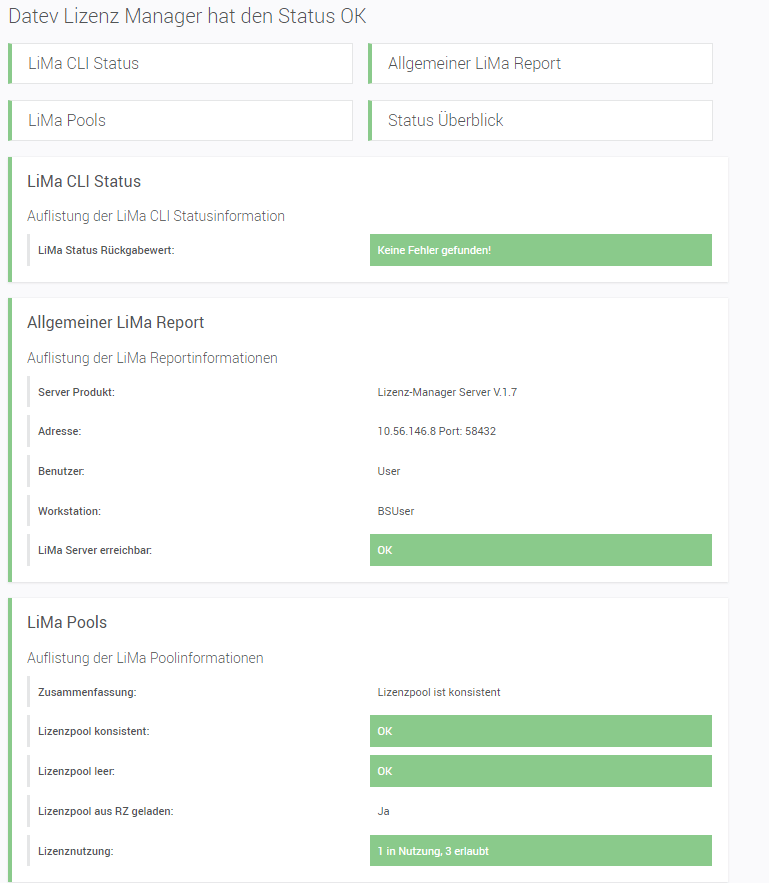Screen dimensions: 769x883
Task: Select the Allgemeiner LiMa Report section heading
Action: (x=115, y=323)
